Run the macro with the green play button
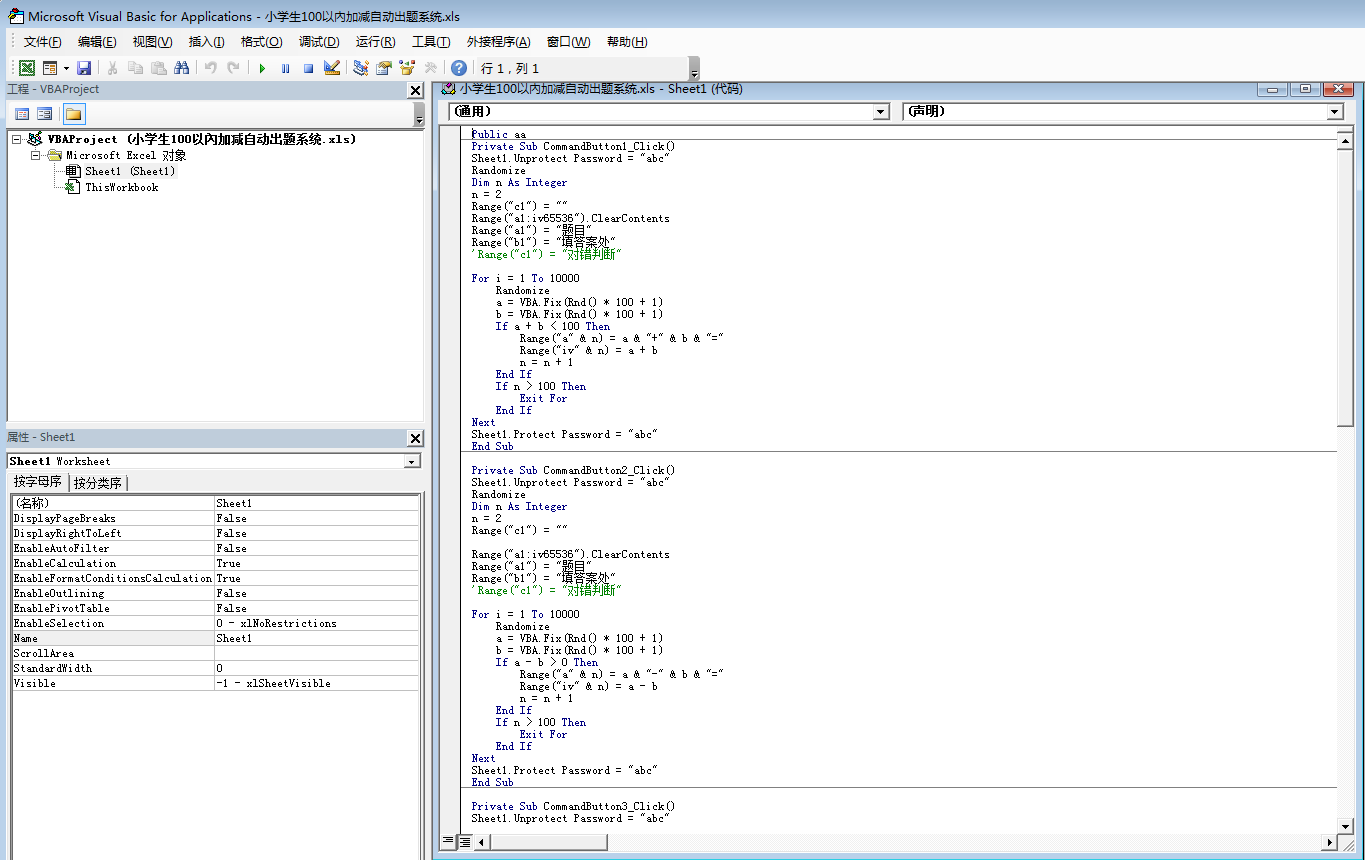Screen dimensions: 1365x860 (x=262, y=68)
